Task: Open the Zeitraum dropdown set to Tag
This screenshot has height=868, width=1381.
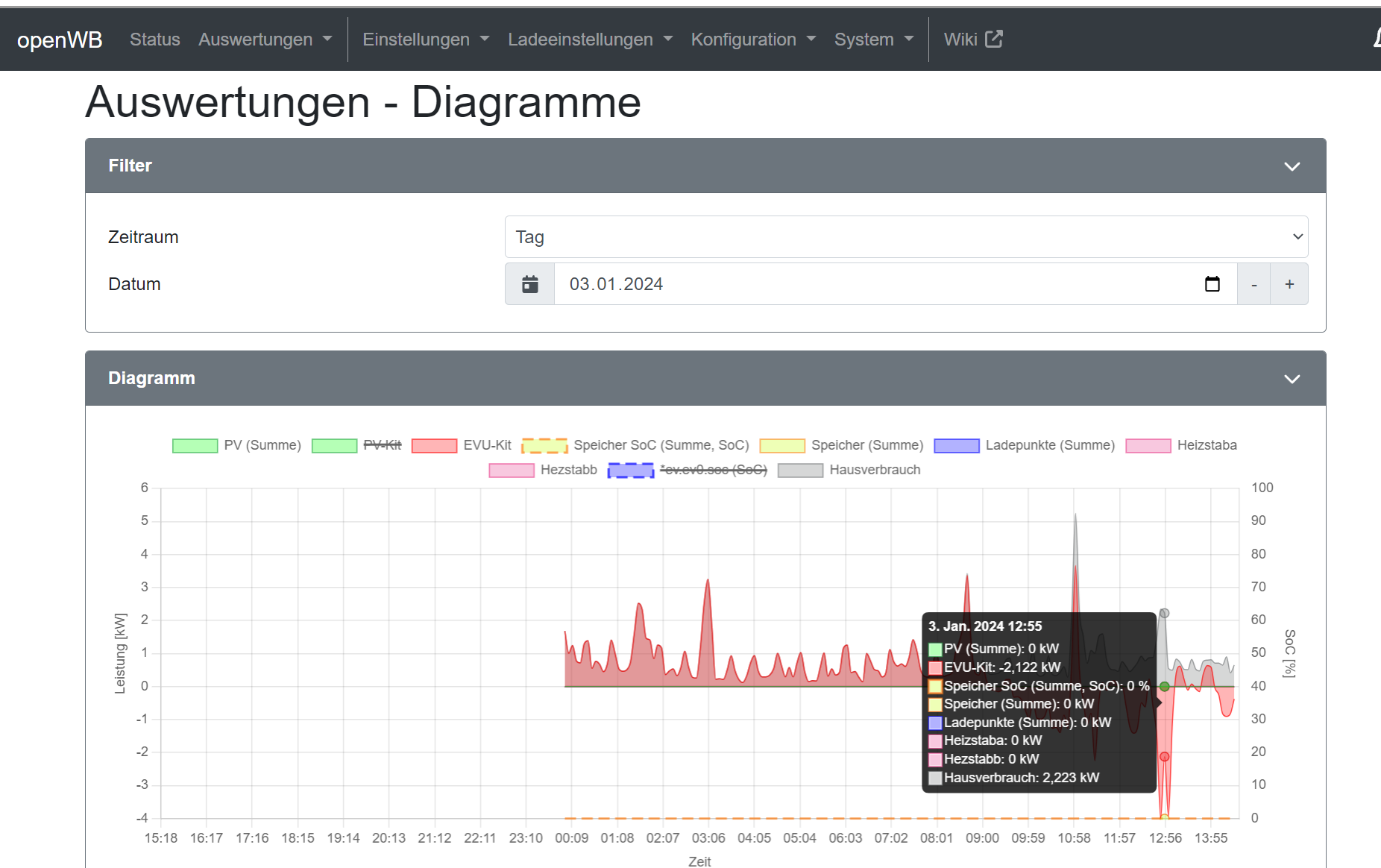Action: click(905, 237)
